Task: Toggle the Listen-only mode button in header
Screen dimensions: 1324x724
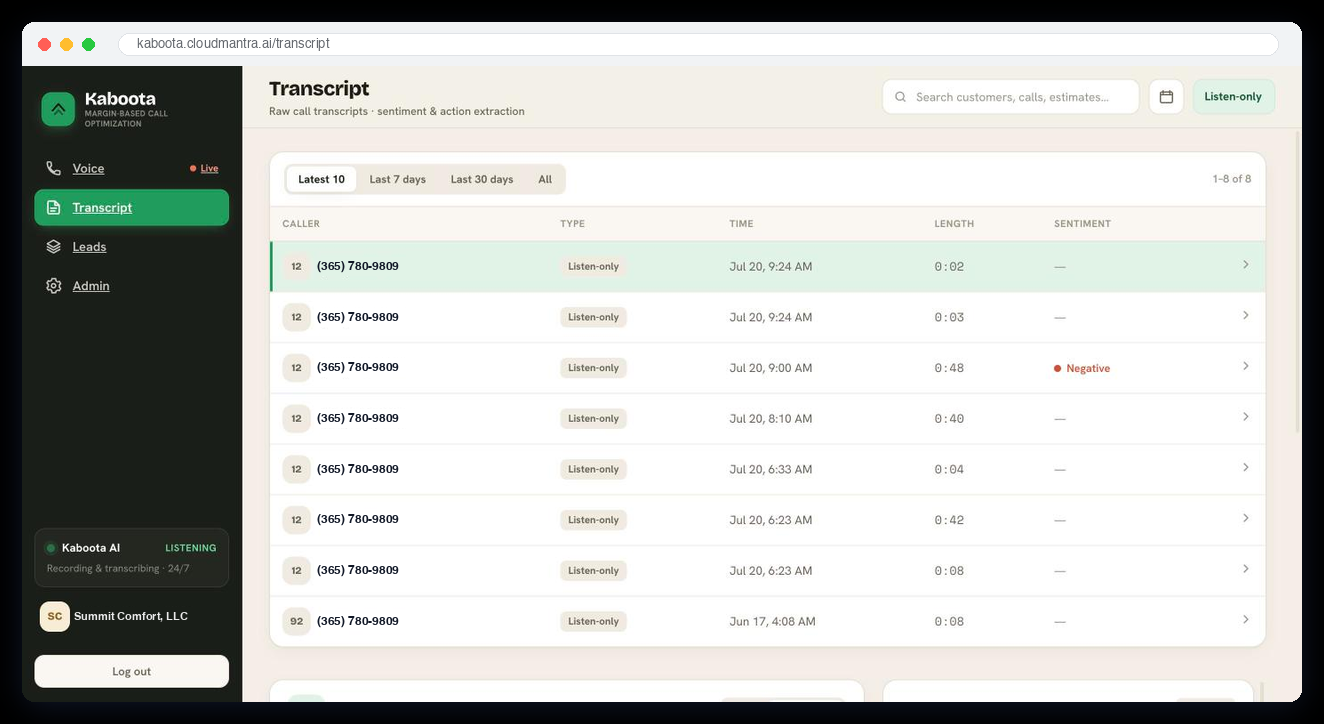Action: 1233,97
